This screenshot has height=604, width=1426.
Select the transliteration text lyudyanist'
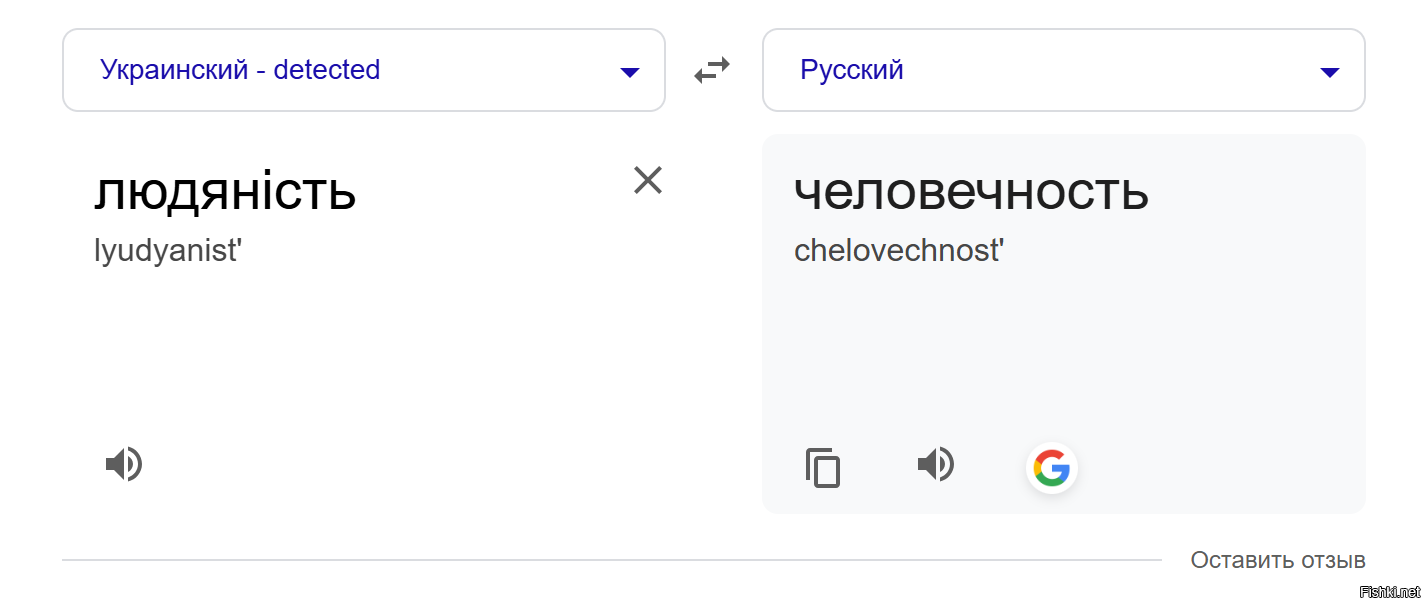coord(167,249)
